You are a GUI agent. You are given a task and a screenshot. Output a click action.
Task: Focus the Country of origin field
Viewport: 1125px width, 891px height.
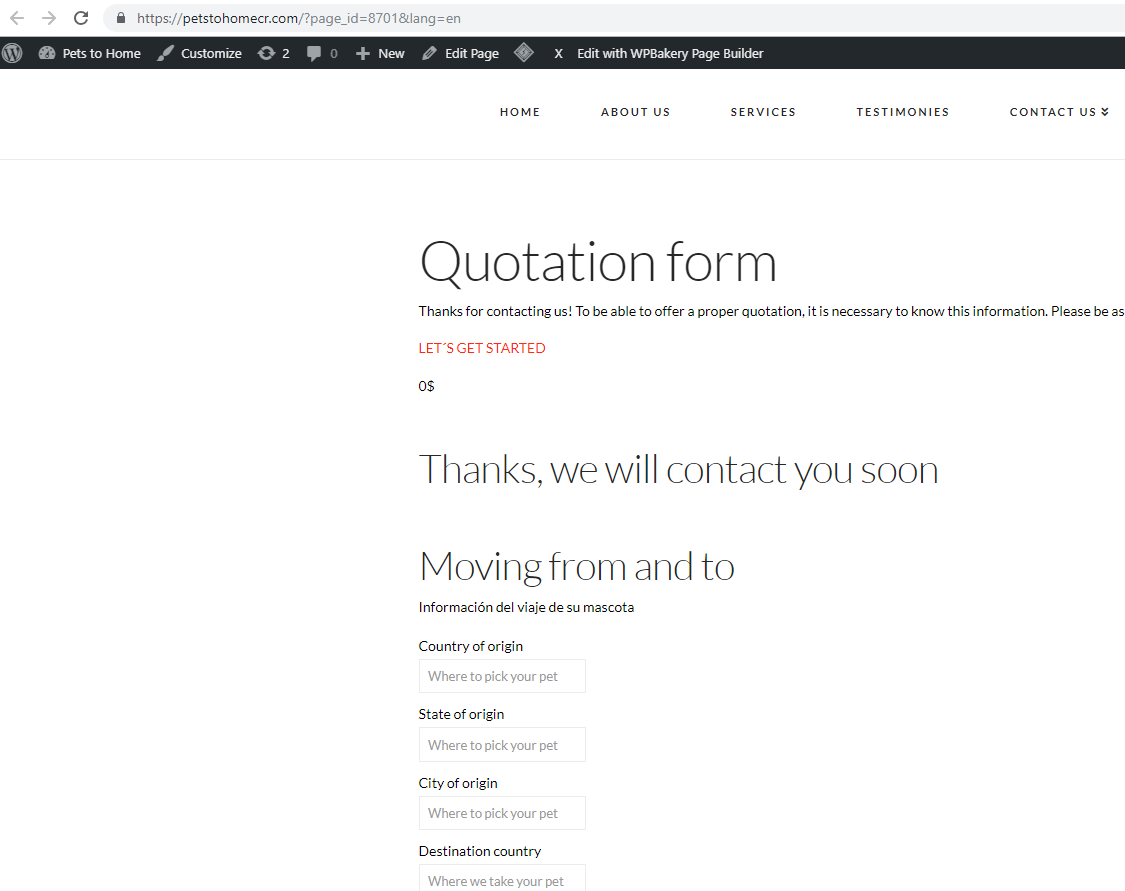pos(502,676)
